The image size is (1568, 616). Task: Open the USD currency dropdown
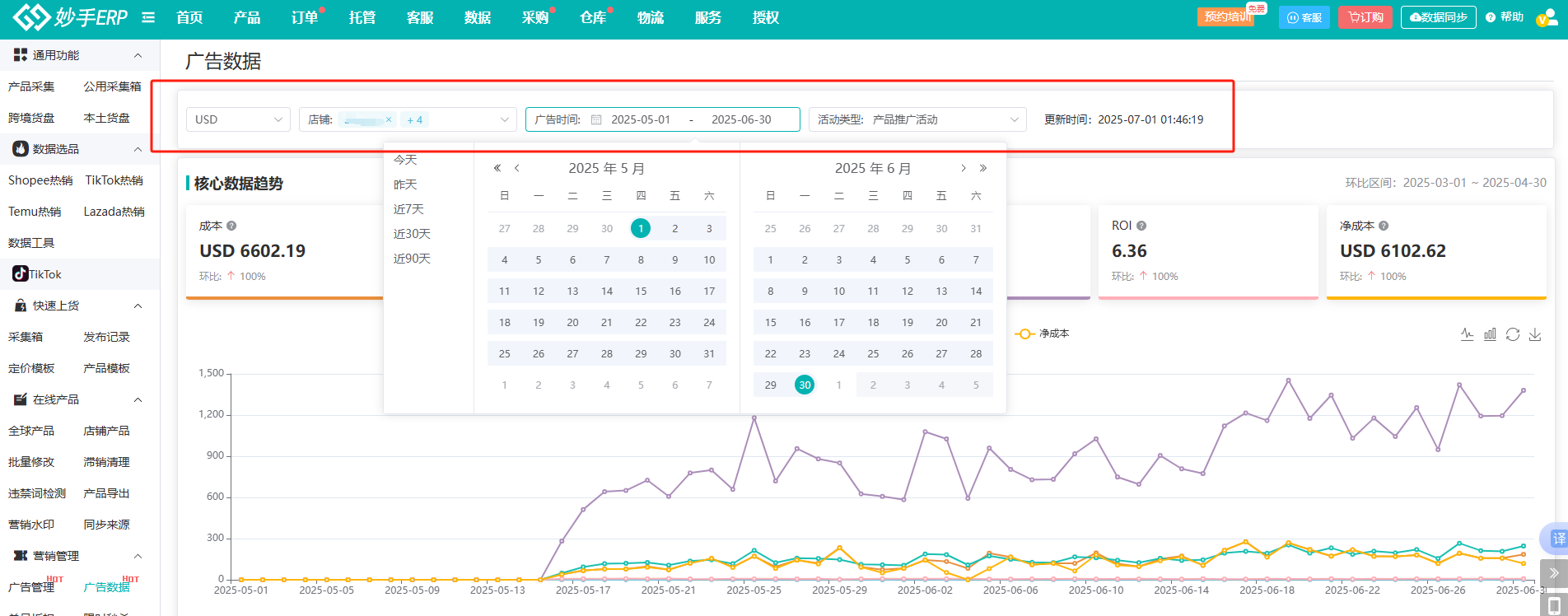coord(238,119)
